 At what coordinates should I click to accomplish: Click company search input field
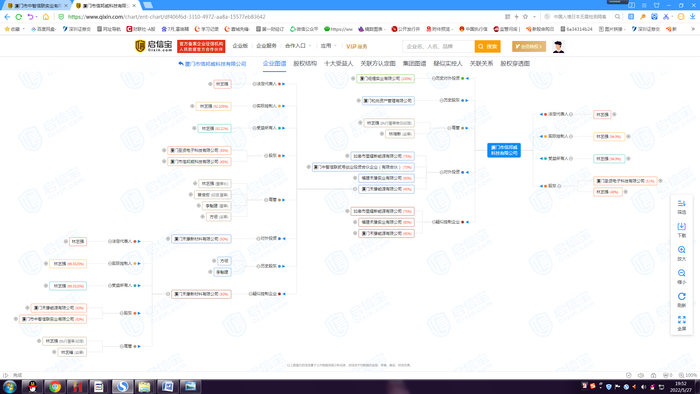point(438,46)
